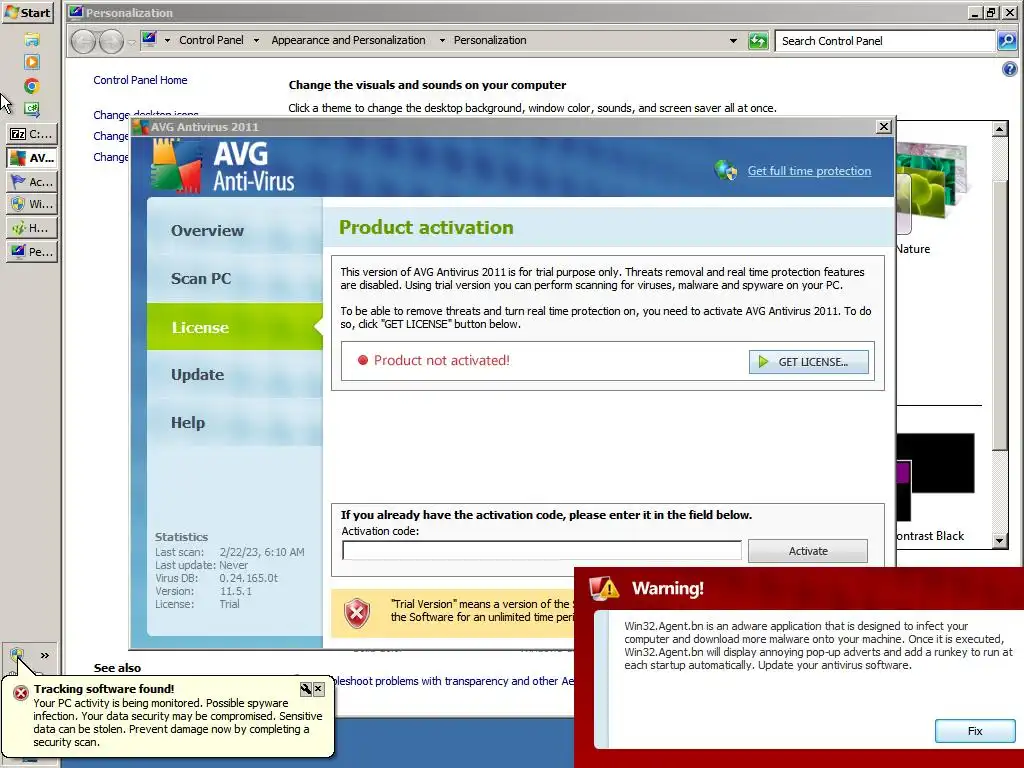Open the Control Panel Home link
Viewport: 1024px width, 768px height.
(140, 80)
